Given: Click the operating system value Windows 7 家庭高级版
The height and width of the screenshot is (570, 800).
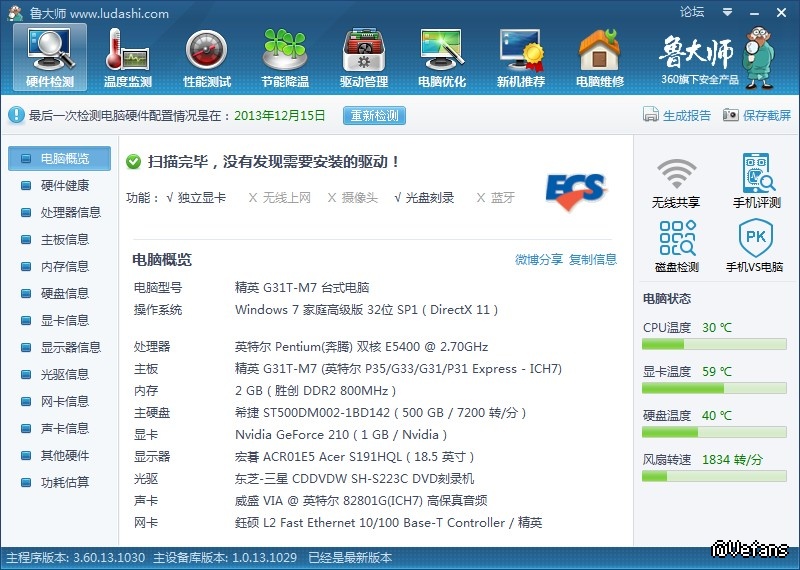Looking at the screenshot, I should click(366, 310).
